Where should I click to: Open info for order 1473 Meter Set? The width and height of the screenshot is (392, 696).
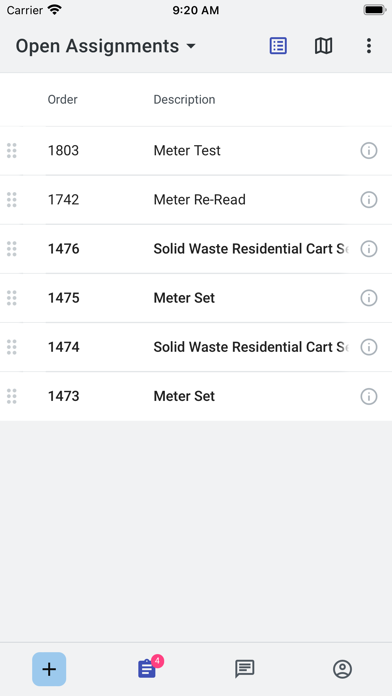point(368,396)
